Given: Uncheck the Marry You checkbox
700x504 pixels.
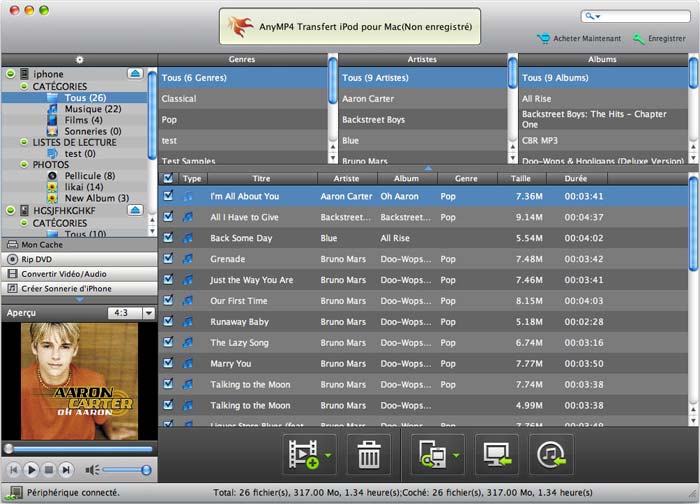Looking at the screenshot, I should pyautogui.click(x=168, y=363).
